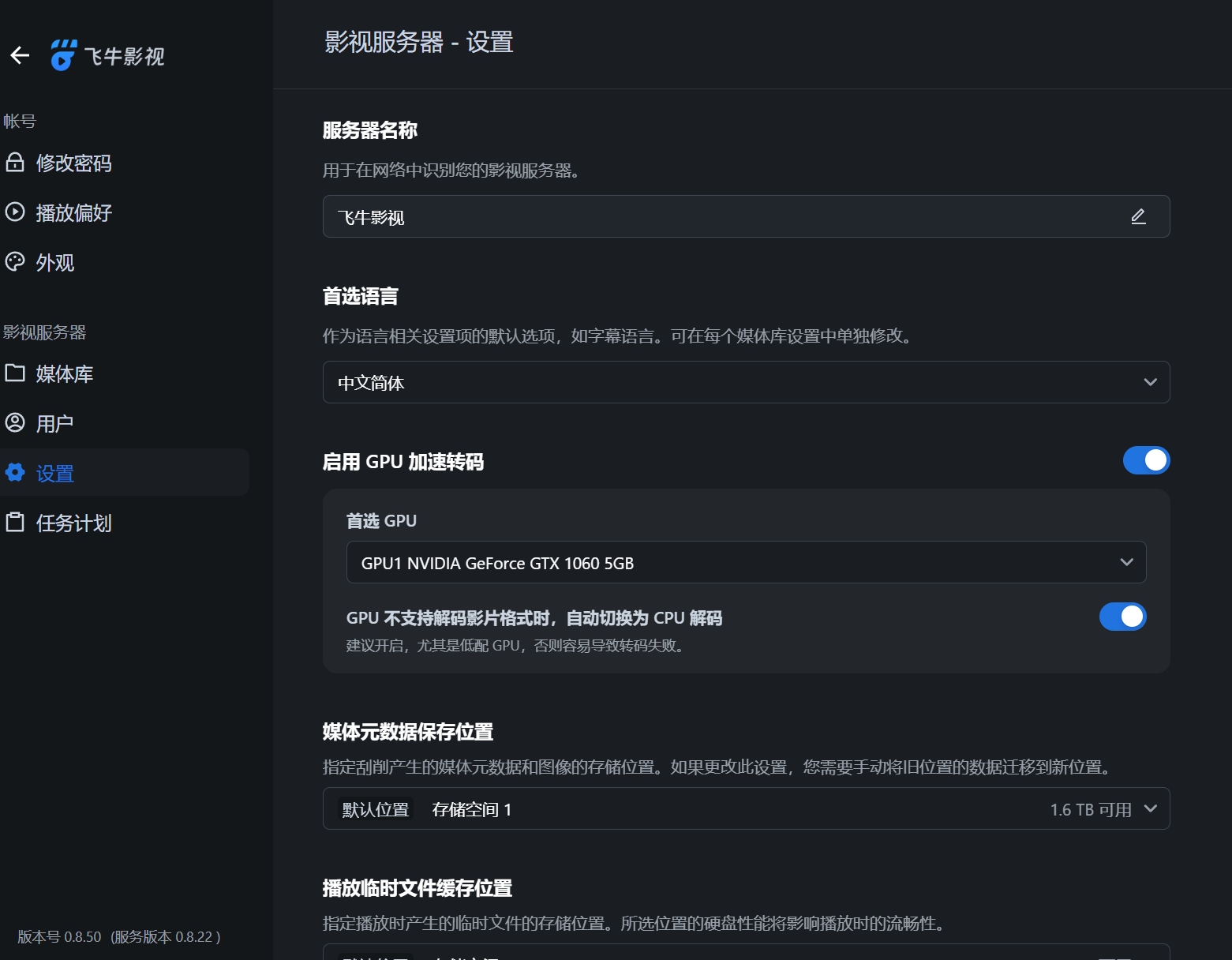Click the user avatar icon for 用户
Image resolution: width=1232 pixels, height=960 pixels.
point(15,423)
